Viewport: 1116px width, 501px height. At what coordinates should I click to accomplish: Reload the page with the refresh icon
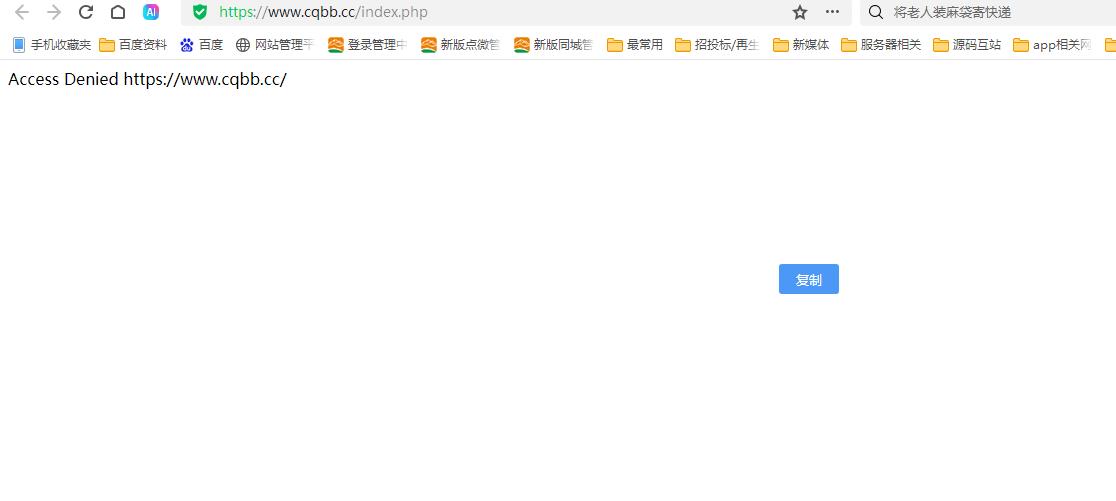point(86,12)
